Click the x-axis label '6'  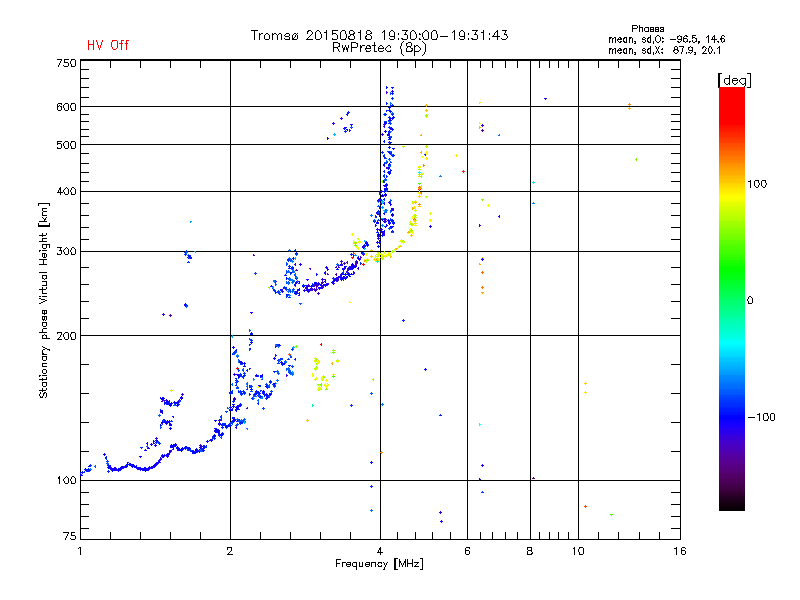[467, 551]
